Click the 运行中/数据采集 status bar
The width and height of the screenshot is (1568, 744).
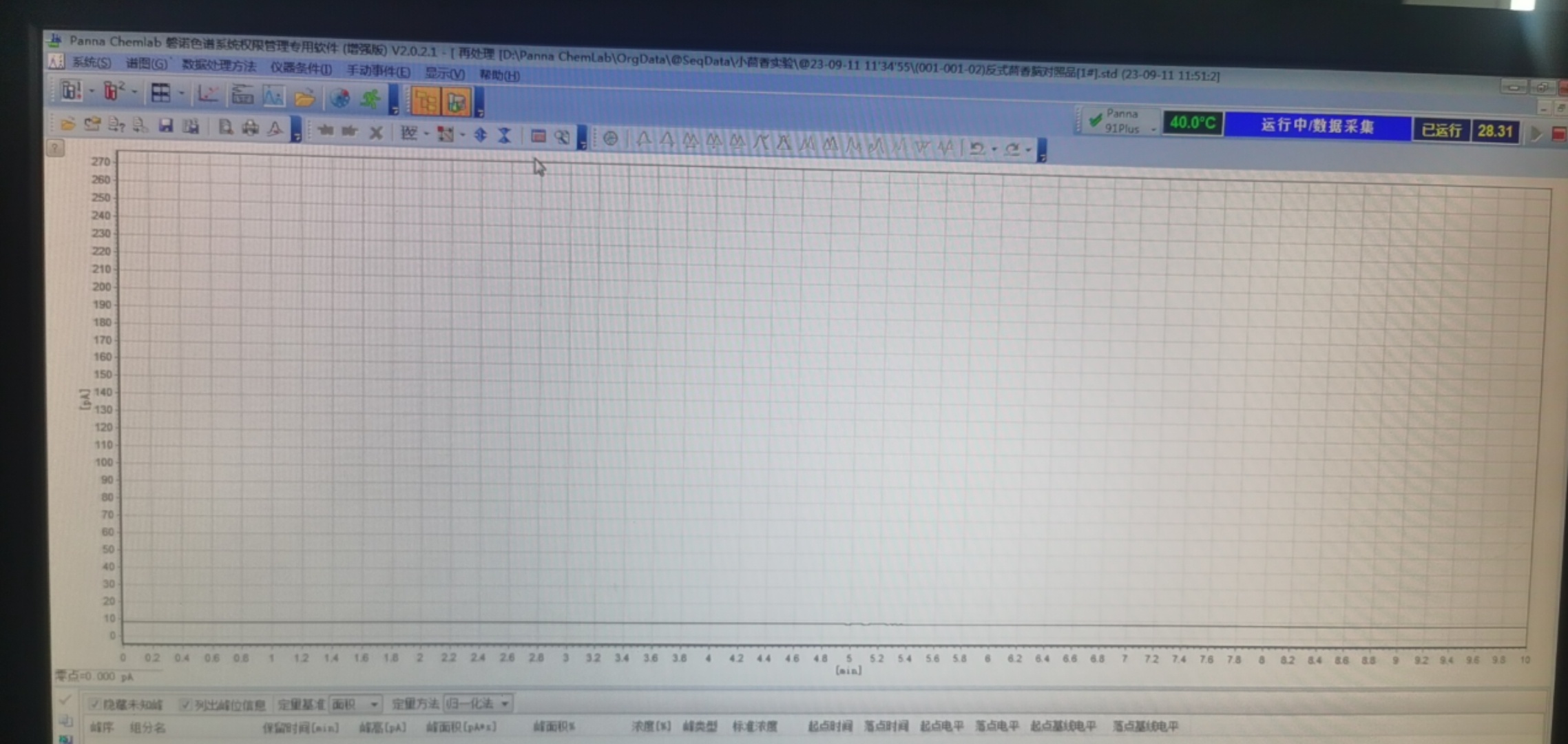coord(1317,125)
